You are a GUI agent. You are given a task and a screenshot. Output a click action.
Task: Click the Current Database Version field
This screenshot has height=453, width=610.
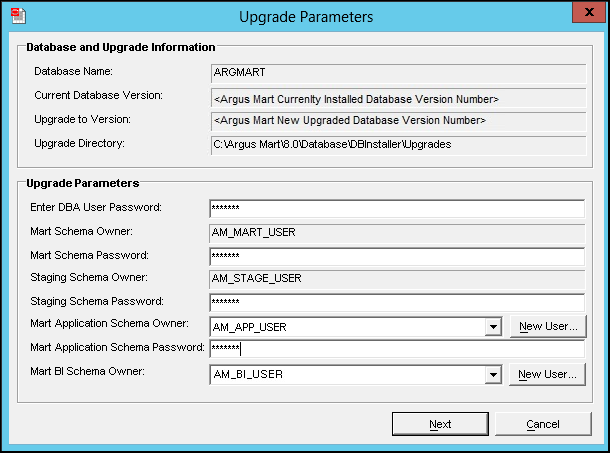[398, 98]
